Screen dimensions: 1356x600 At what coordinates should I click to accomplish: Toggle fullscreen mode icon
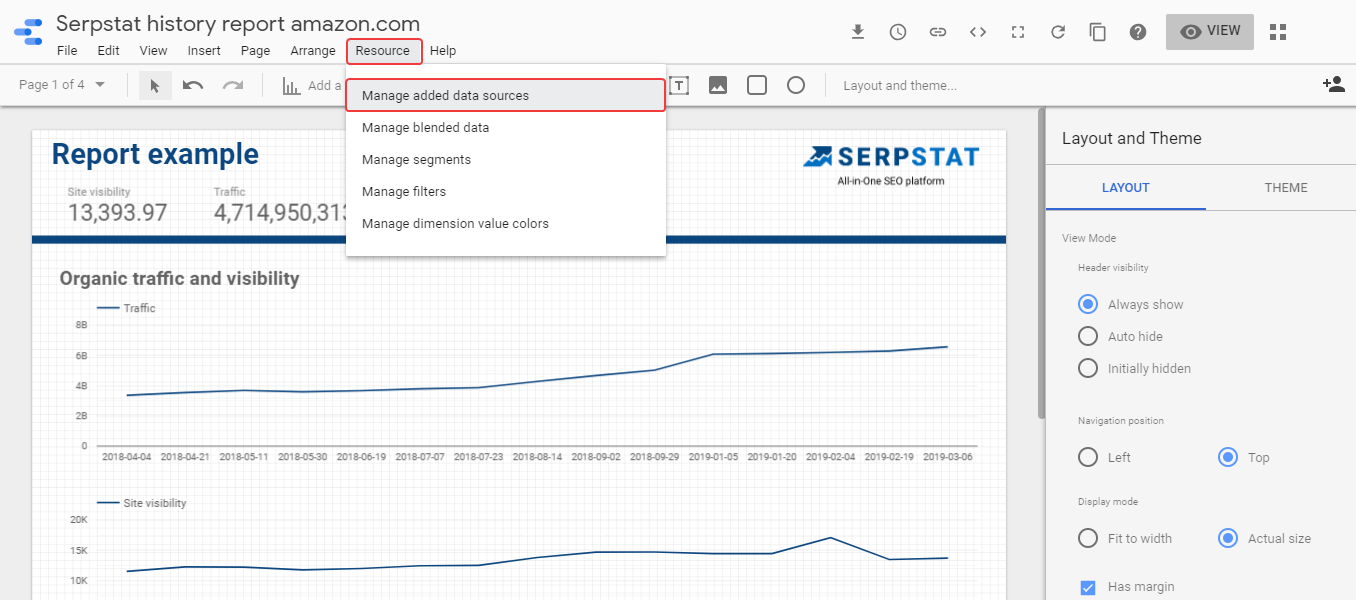click(x=1018, y=32)
